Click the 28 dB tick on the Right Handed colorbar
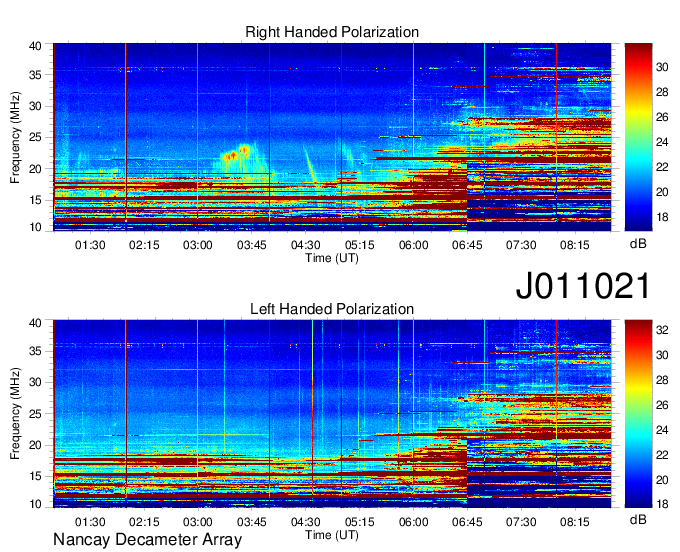This screenshot has width=680, height=552. tap(662, 92)
